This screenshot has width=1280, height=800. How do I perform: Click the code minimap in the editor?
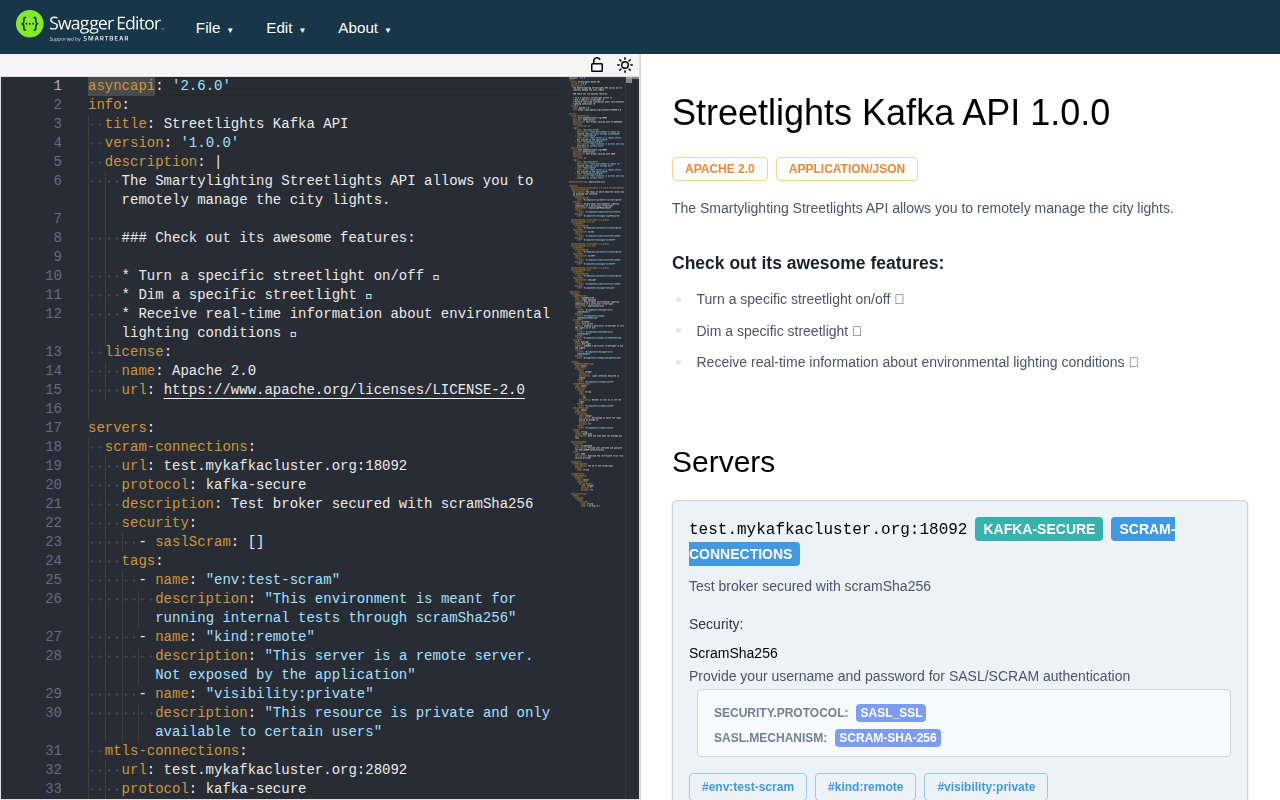(x=598, y=290)
